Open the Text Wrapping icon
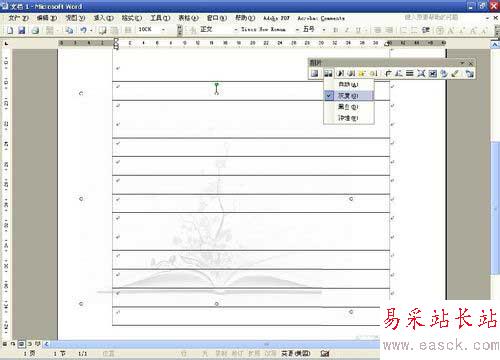 [x=433, y=74]
